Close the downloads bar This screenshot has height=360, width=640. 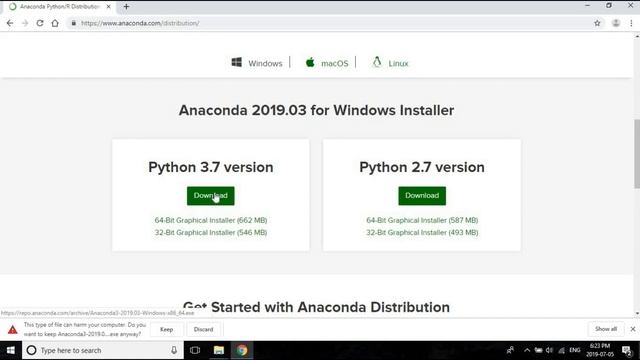tap(633, 329)
